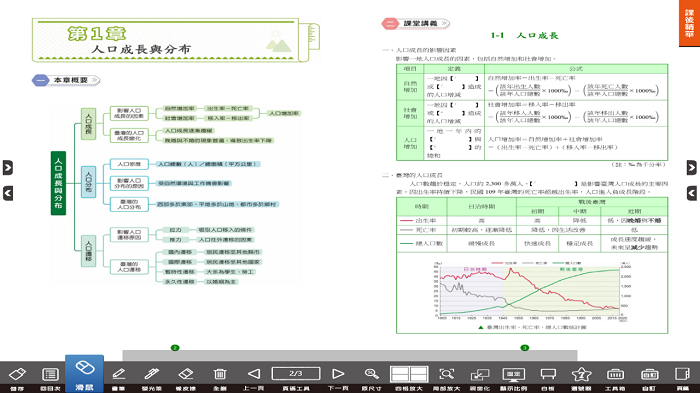700x393 pixels.
Task: Open the orange 課後練習 side tab
Action: [689, 23]
